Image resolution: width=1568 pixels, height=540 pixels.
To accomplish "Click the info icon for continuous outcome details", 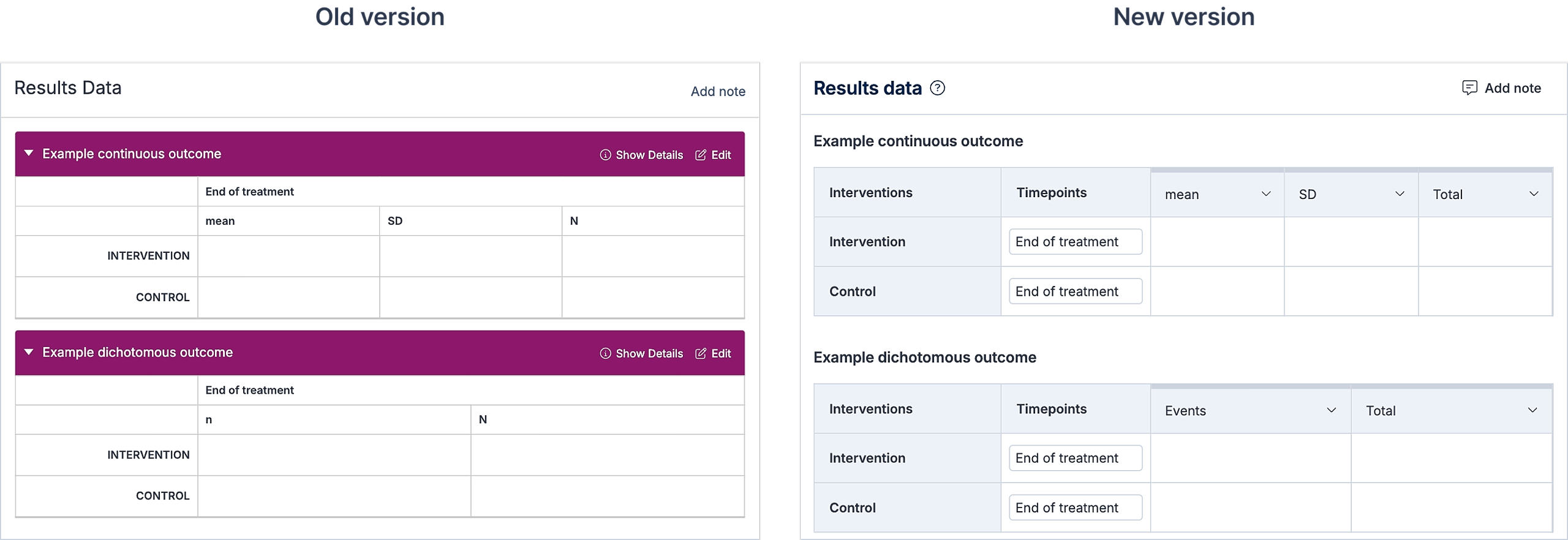I will pyautogui.click(x=605, y=155).
